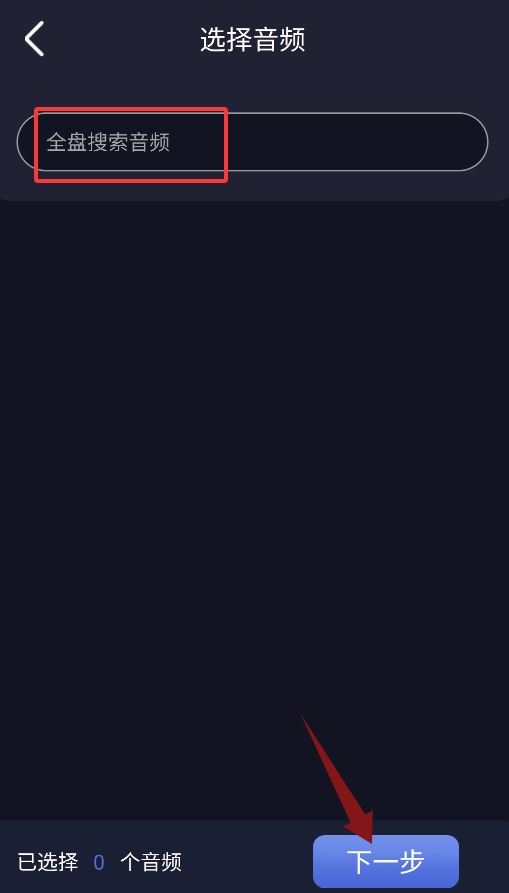This screenshot has height=893, width=509.
Task: Go back using the top-left arrow
Action: pyautogui.click(x=34, y=39)
